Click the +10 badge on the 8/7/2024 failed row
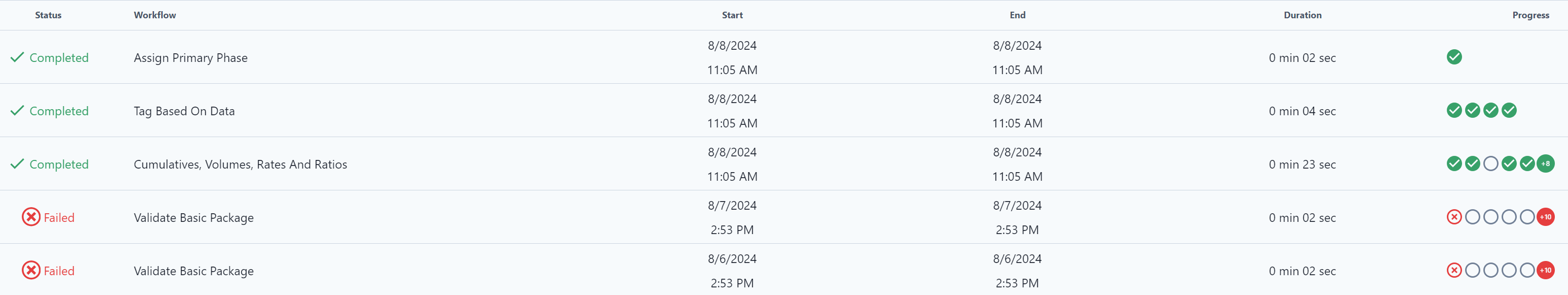This screenshot has height=295, width=1568. (1545, 217)
